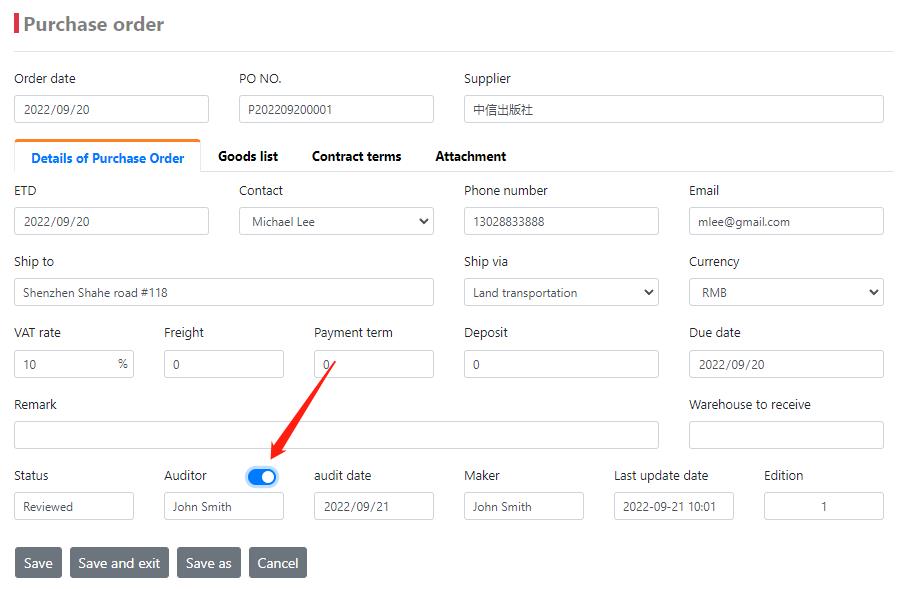Click the VAT rate input box
This screenshot has width=900, height=589.
coord(64,364)
